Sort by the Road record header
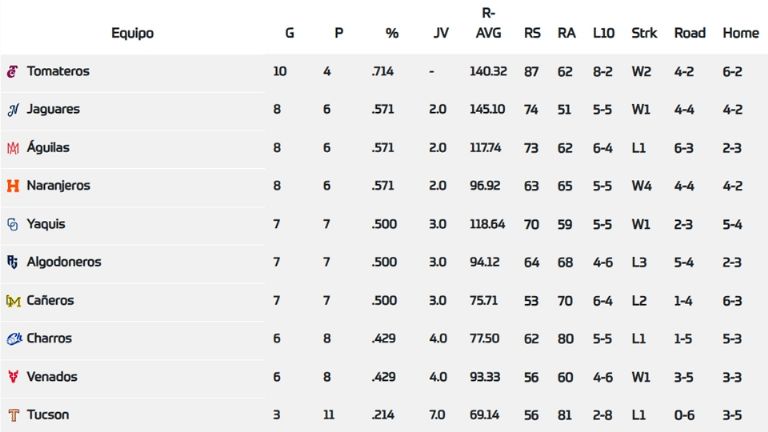This screenshot has height=432, width=768. [x=690, y=33]
